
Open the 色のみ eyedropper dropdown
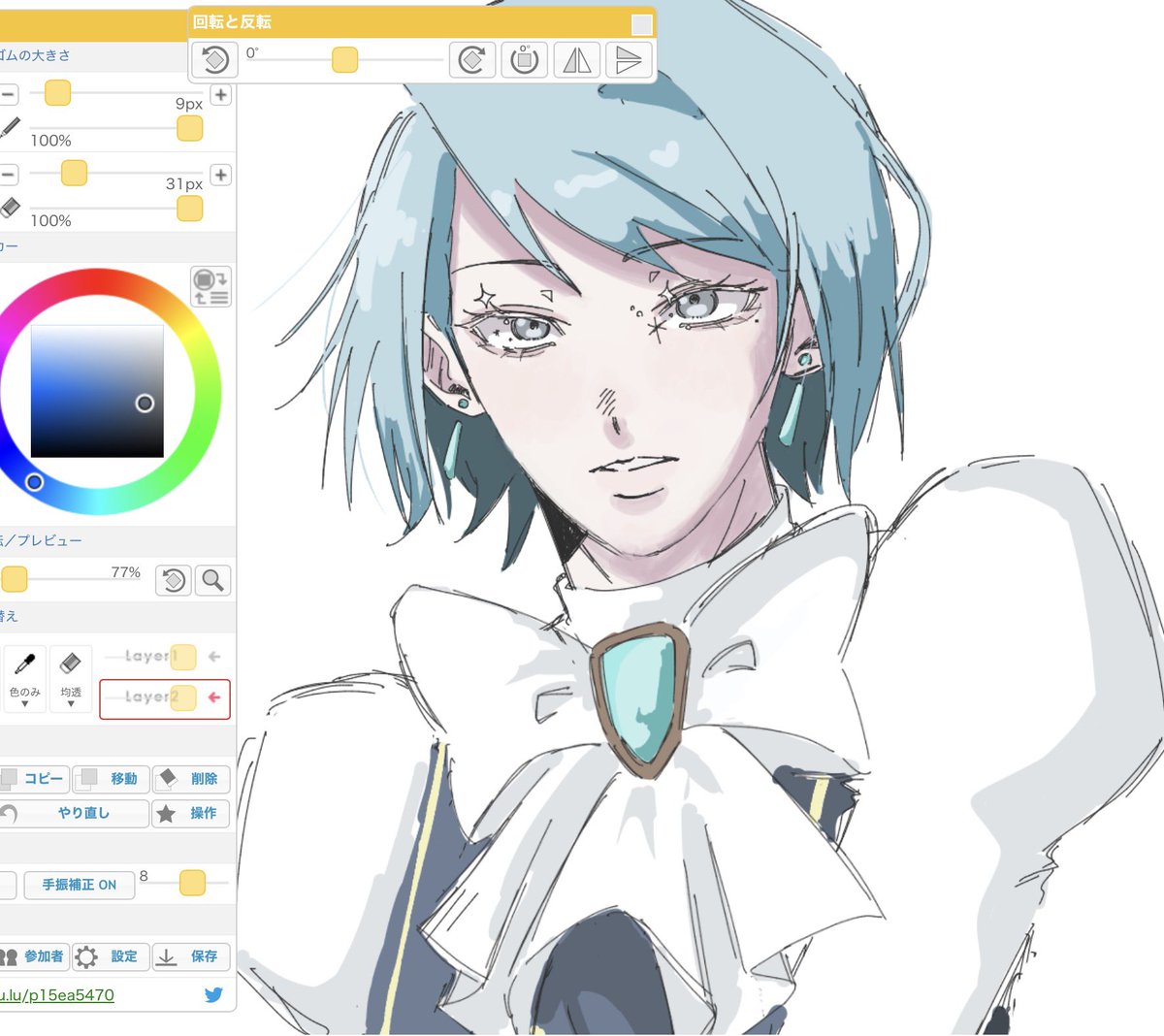[x=25, y=679]
